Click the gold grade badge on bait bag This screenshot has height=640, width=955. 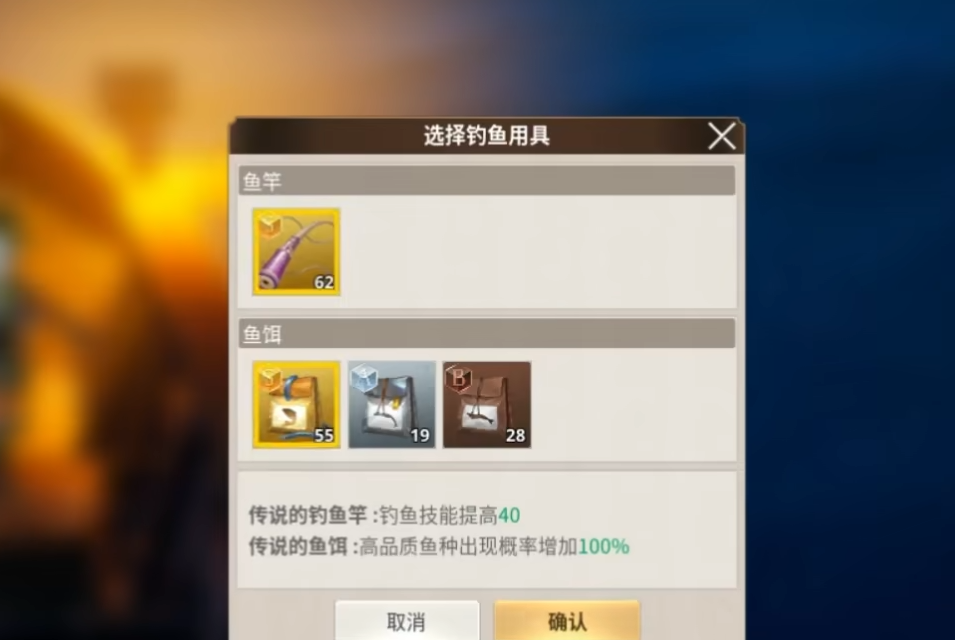click(270, 378)
